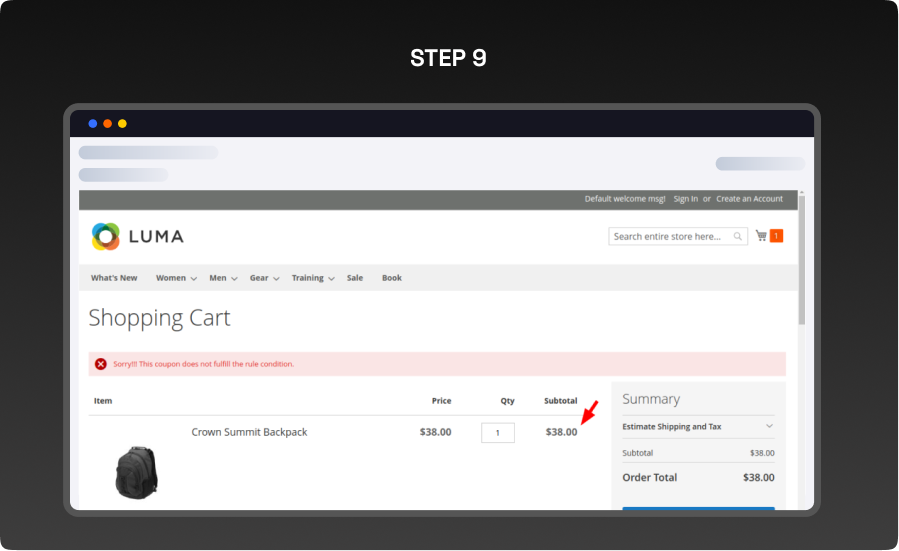The image size is (899, 551).
Task: Go to What's New menu item
Action: tap(114, 278)
